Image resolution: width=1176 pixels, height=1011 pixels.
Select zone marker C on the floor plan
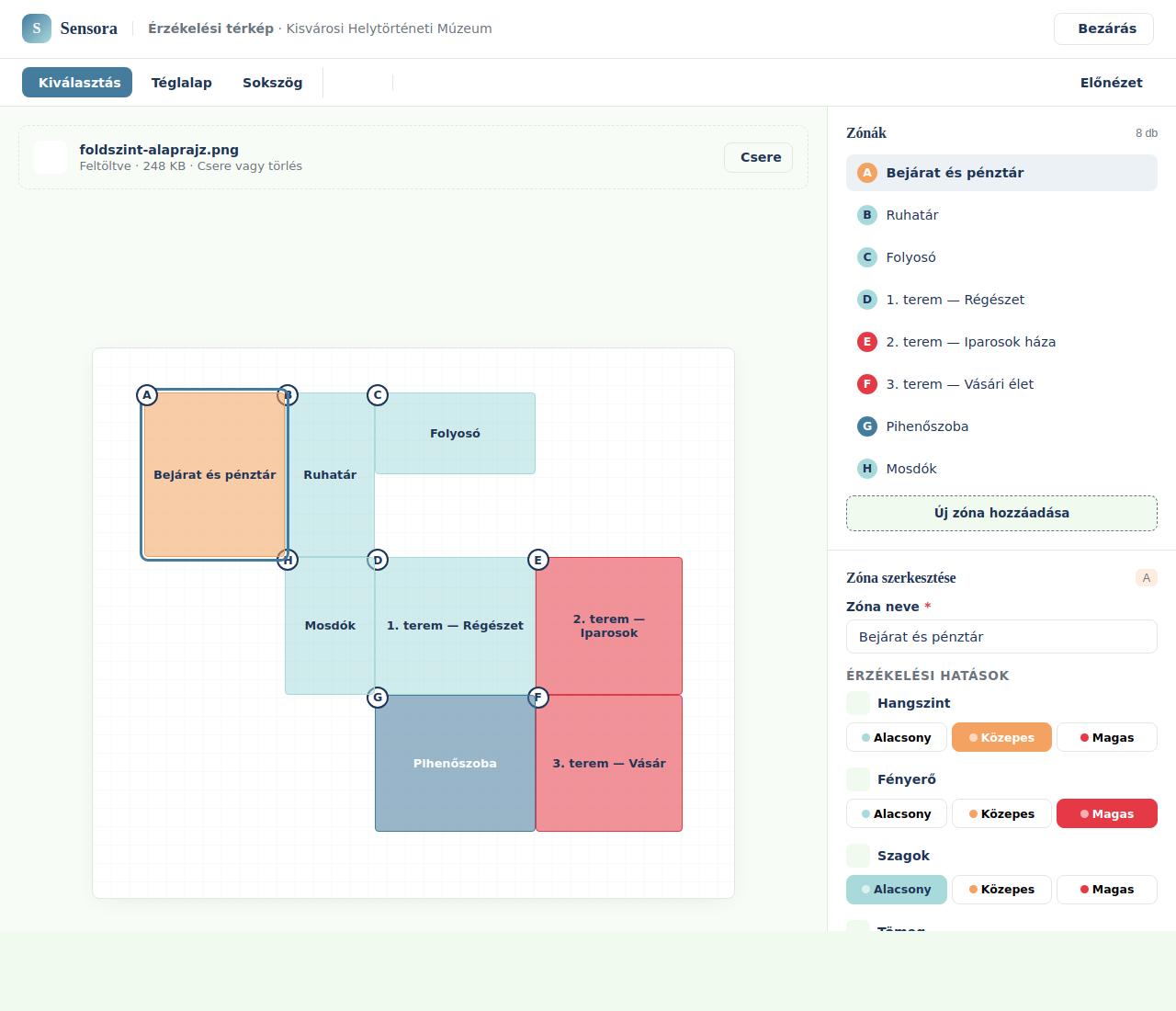pos(378,395)
